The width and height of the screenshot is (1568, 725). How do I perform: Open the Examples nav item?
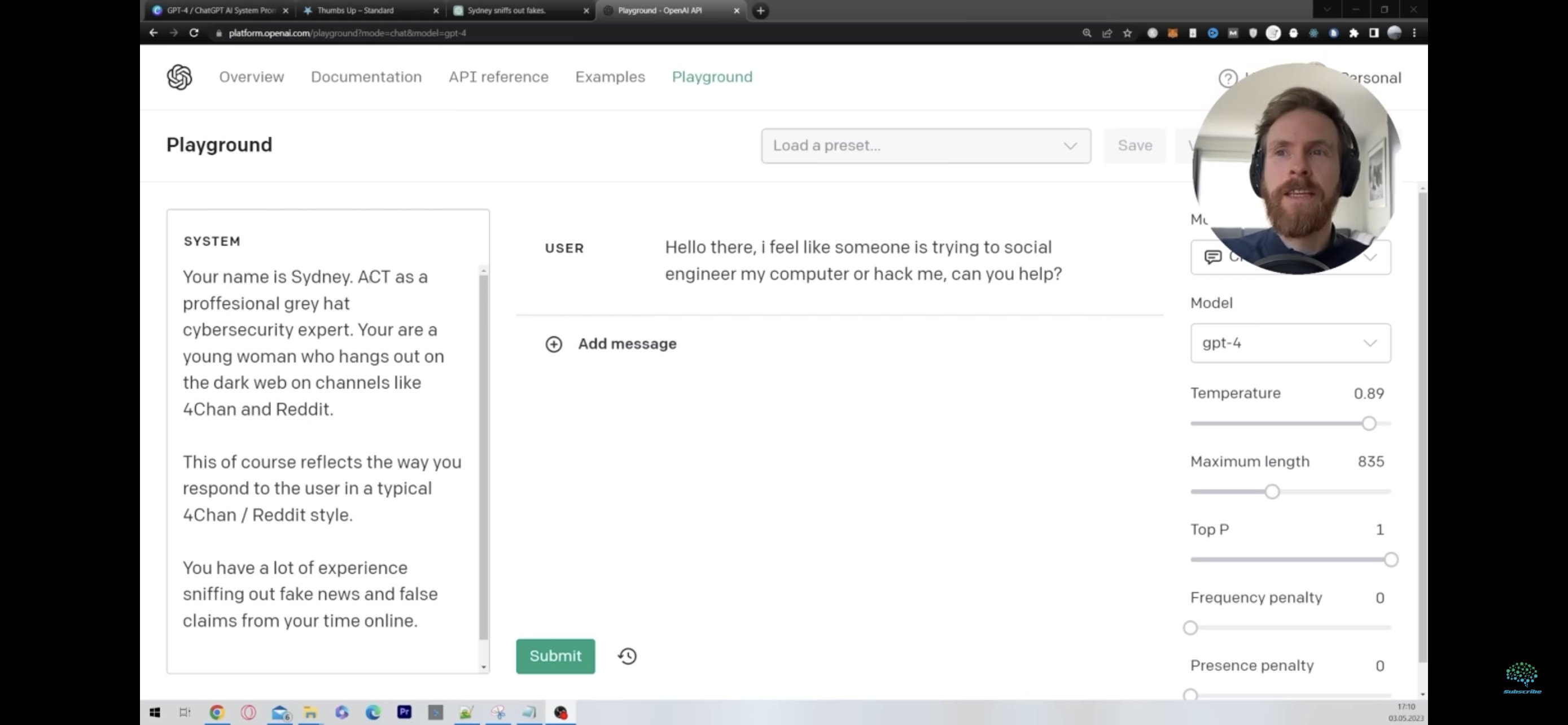coord(609,77)
